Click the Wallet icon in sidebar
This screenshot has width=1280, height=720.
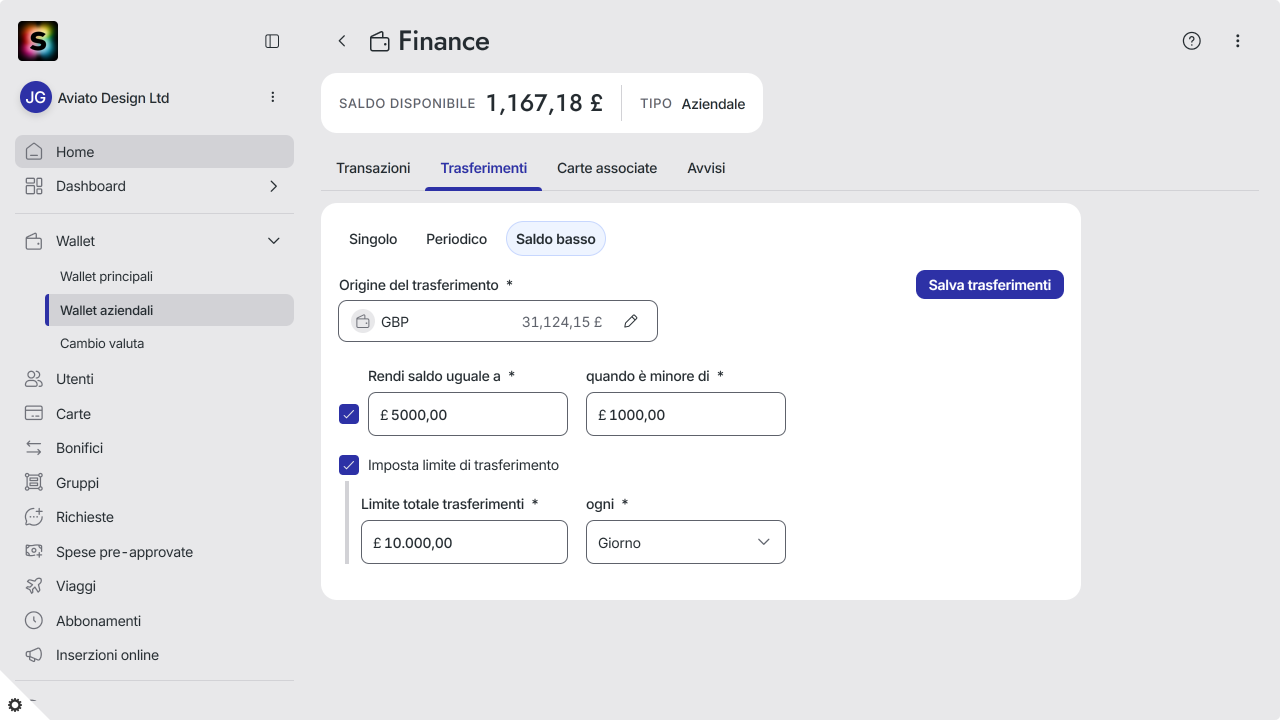(34, 241)
